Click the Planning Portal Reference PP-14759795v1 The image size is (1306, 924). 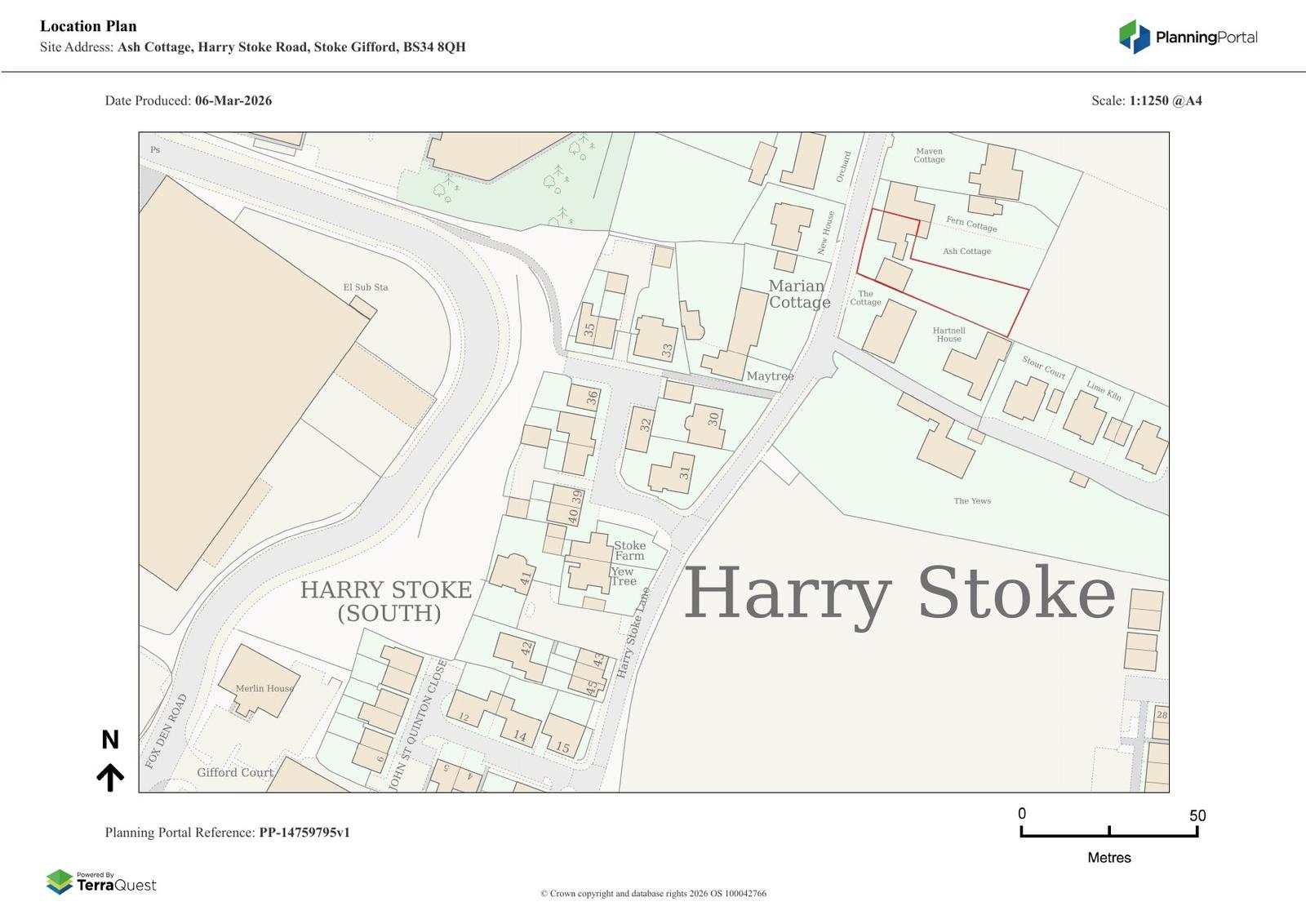click(x=227, y=833)
